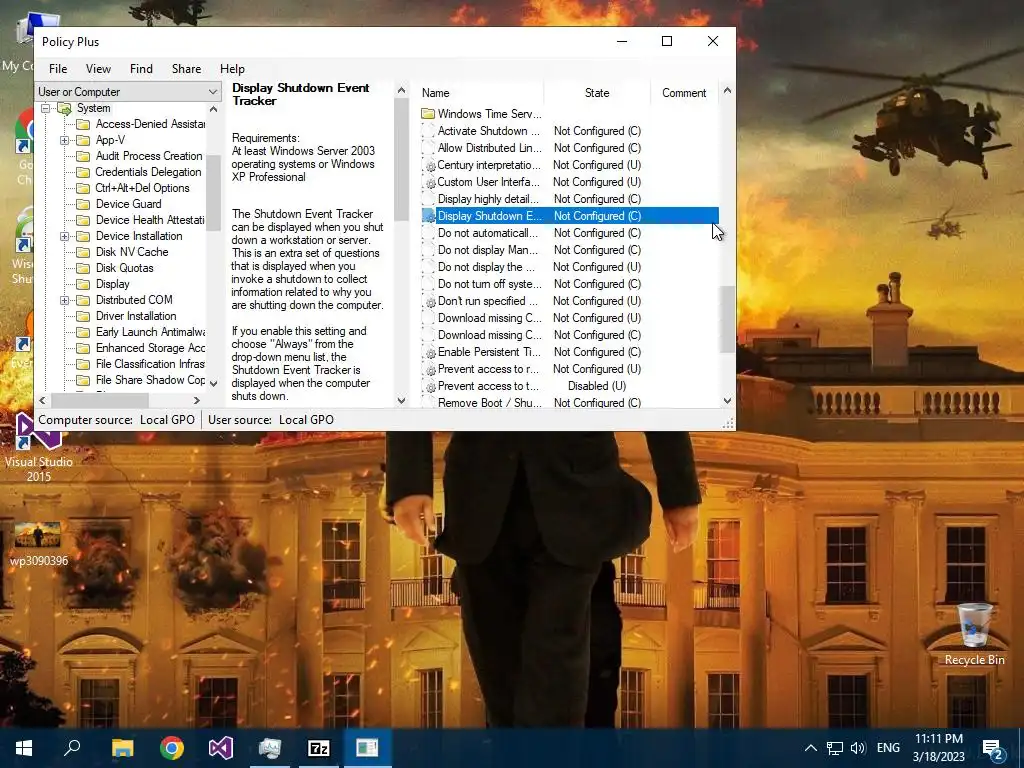Select Do not turn off system policy
This screenshot has height=768, width=1024.
click(x=569, y=283)
